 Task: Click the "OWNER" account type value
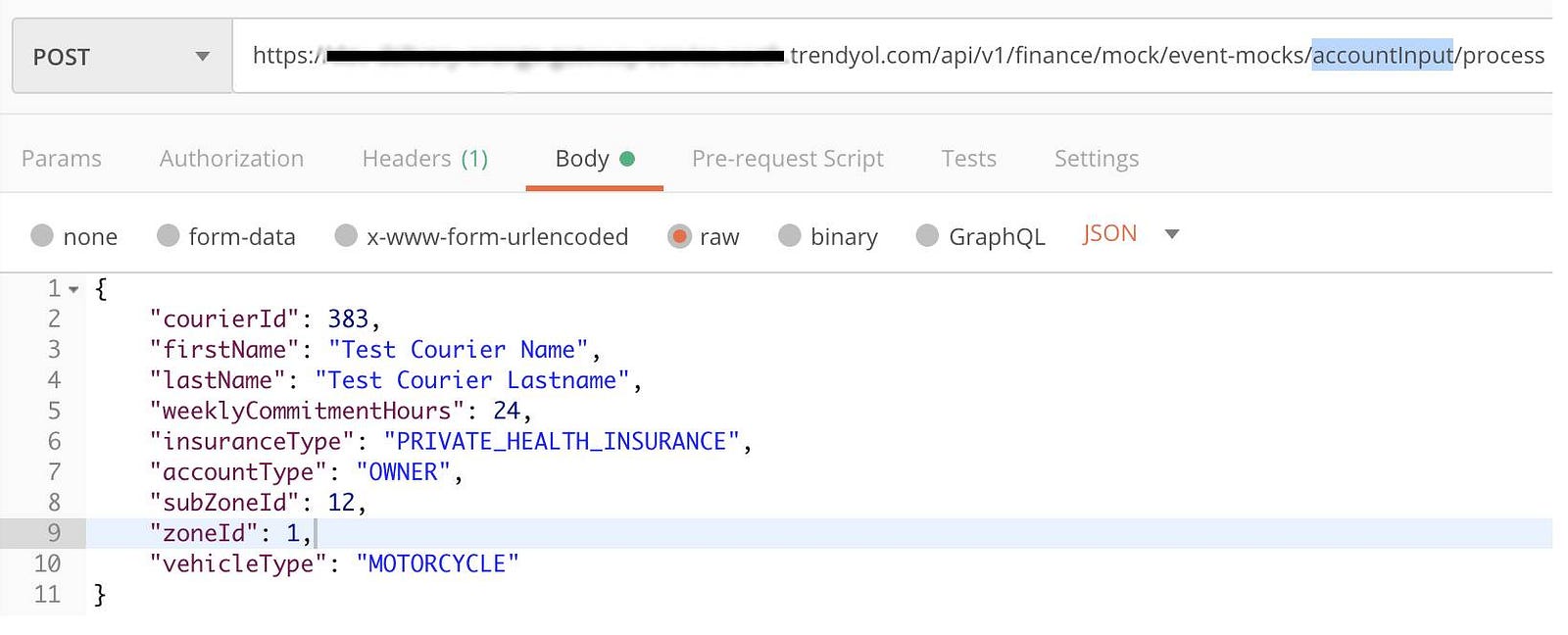pyautogui.click(x=403, y=472)
